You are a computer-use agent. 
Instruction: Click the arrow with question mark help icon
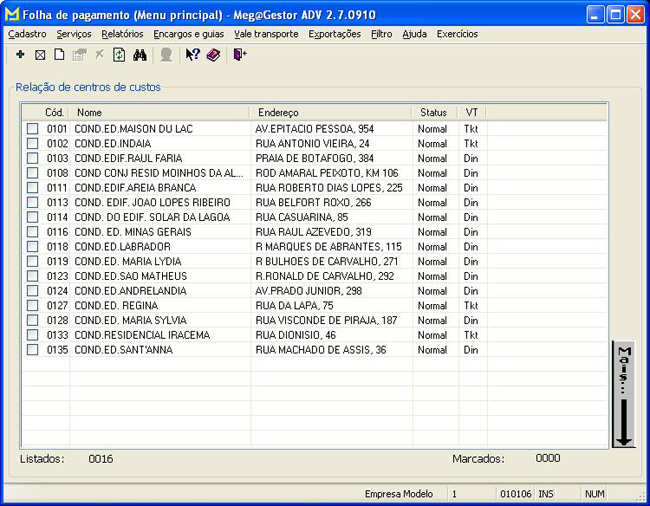point(193,55)
